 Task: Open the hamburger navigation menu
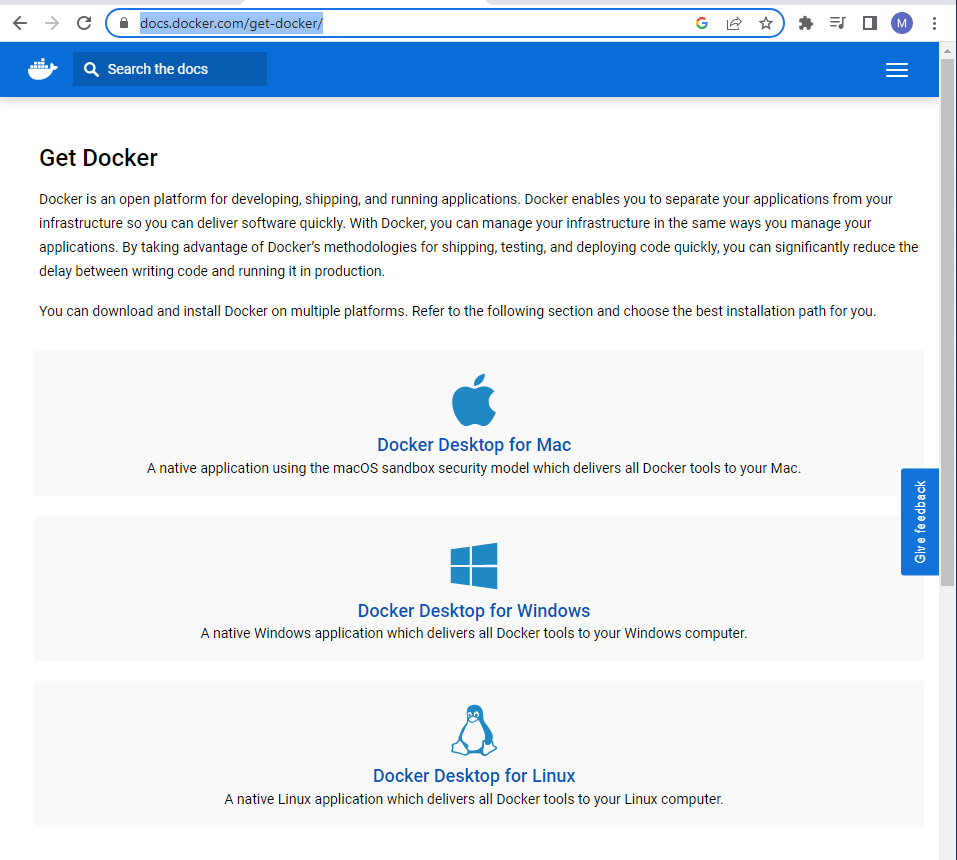click(x=896, y=70)
